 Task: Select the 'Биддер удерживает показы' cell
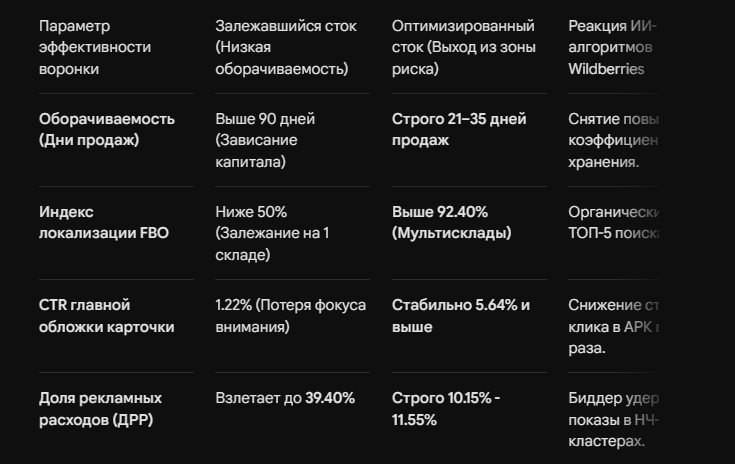(x=613, y=419)
